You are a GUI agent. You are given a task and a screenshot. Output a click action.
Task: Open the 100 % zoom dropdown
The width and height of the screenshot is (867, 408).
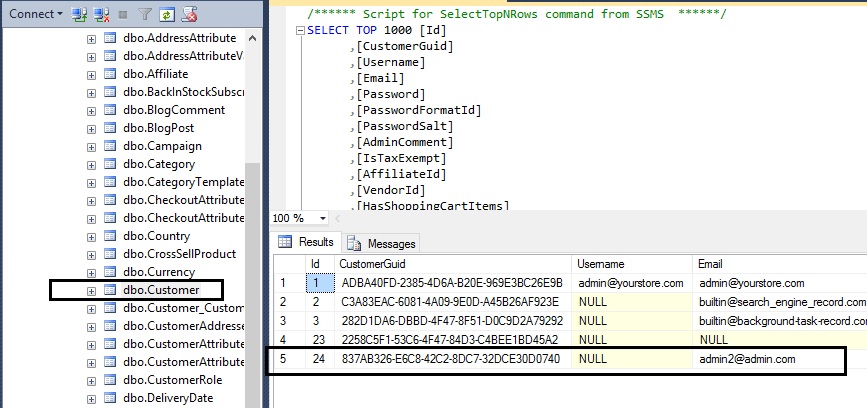[323, 218]
